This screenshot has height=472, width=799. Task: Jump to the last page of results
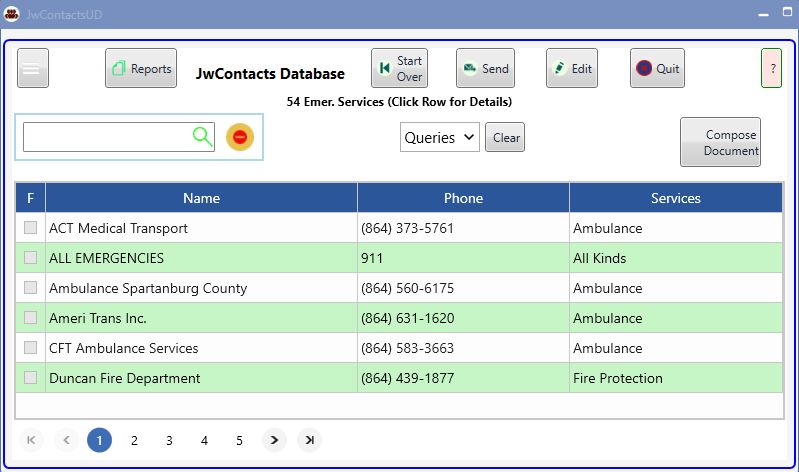coord(309,440)
